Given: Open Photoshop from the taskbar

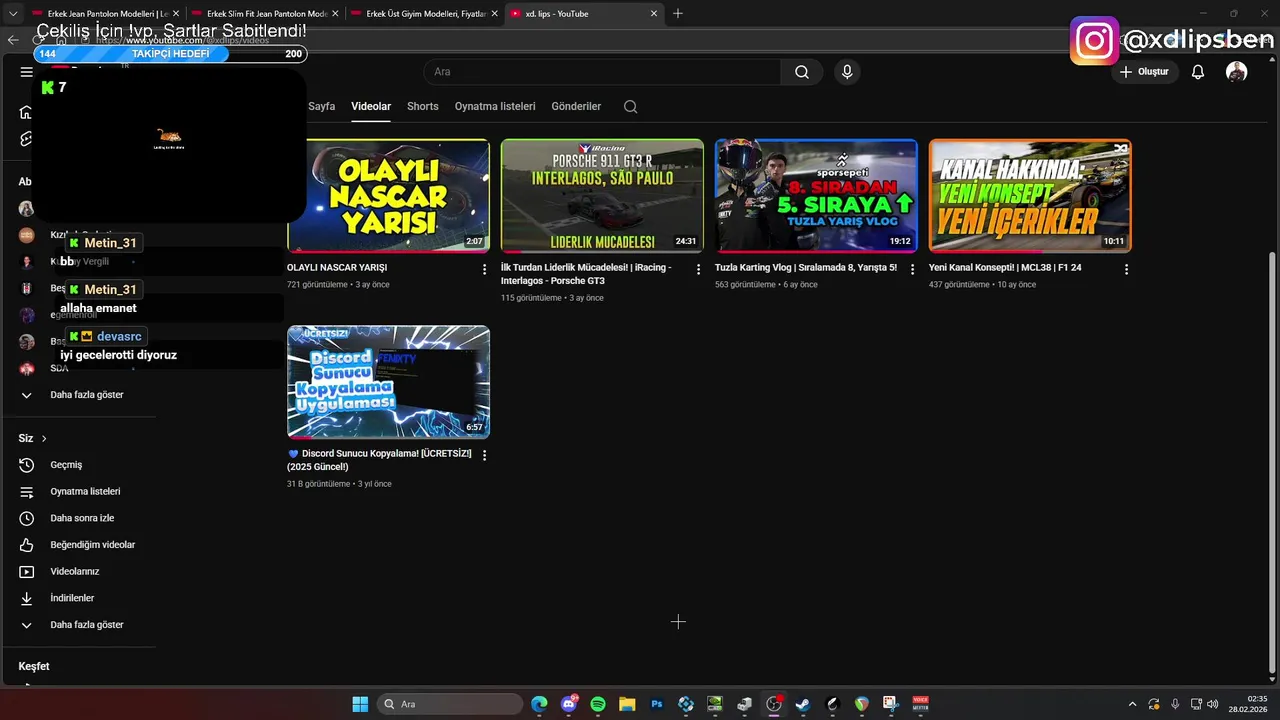Looking at the screenshot, I should [657, 704].
